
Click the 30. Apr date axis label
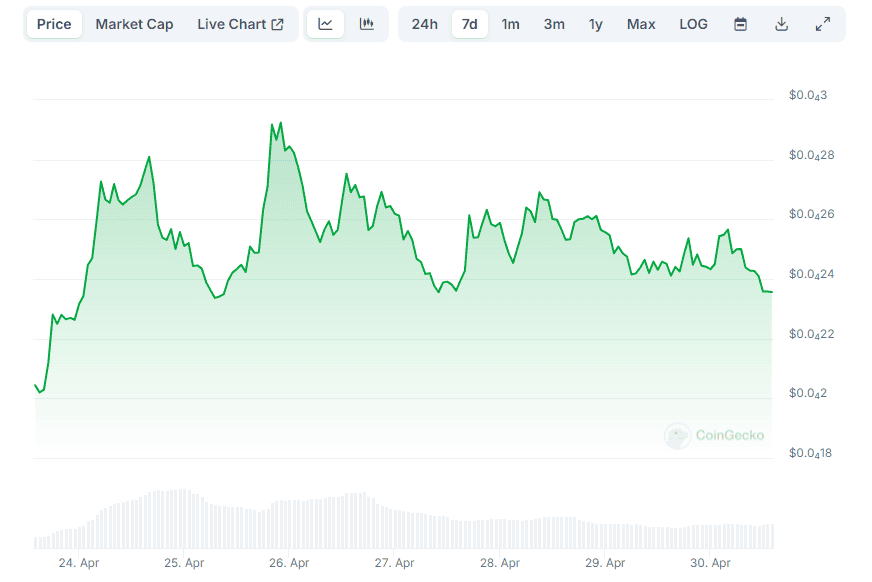pos(710,563)
